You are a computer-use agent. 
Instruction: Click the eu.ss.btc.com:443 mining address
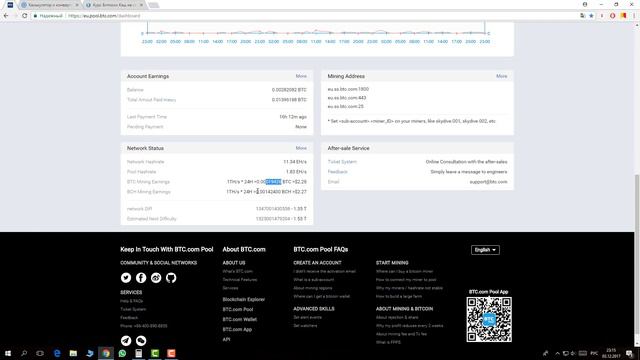347,98
